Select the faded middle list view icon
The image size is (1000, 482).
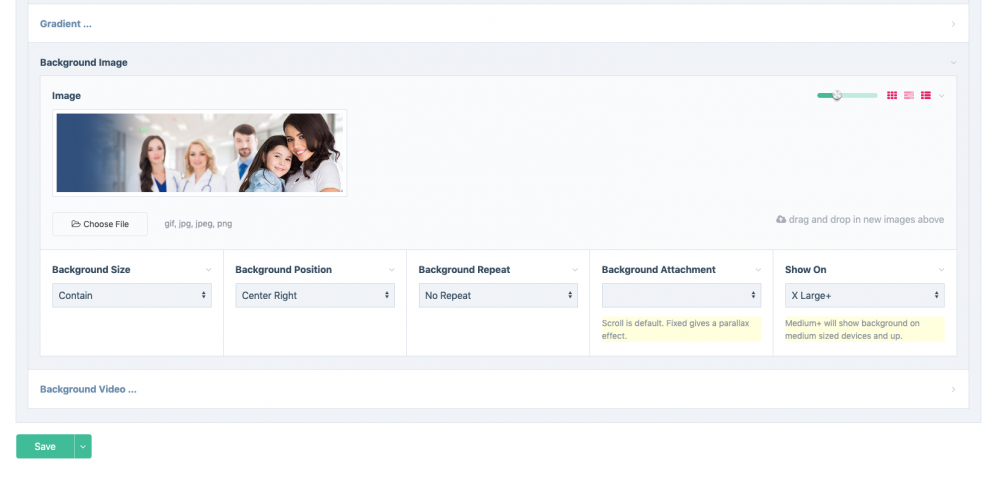[x=909, y=95]
